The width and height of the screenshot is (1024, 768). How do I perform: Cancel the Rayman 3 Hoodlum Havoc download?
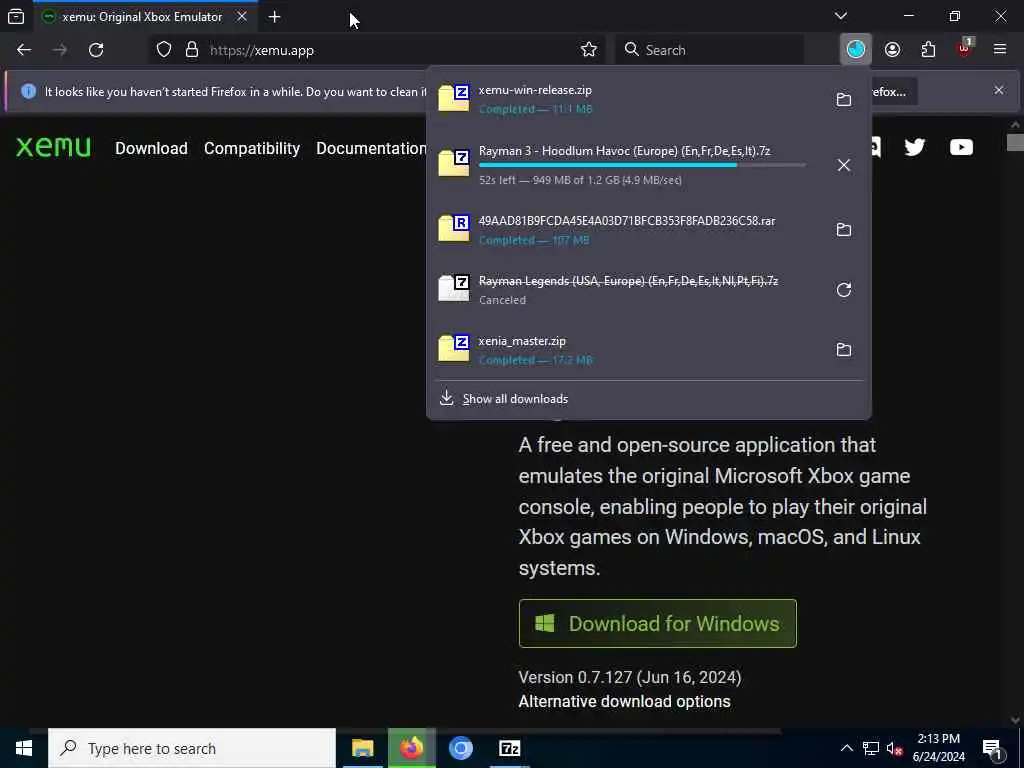click(844, 165)
